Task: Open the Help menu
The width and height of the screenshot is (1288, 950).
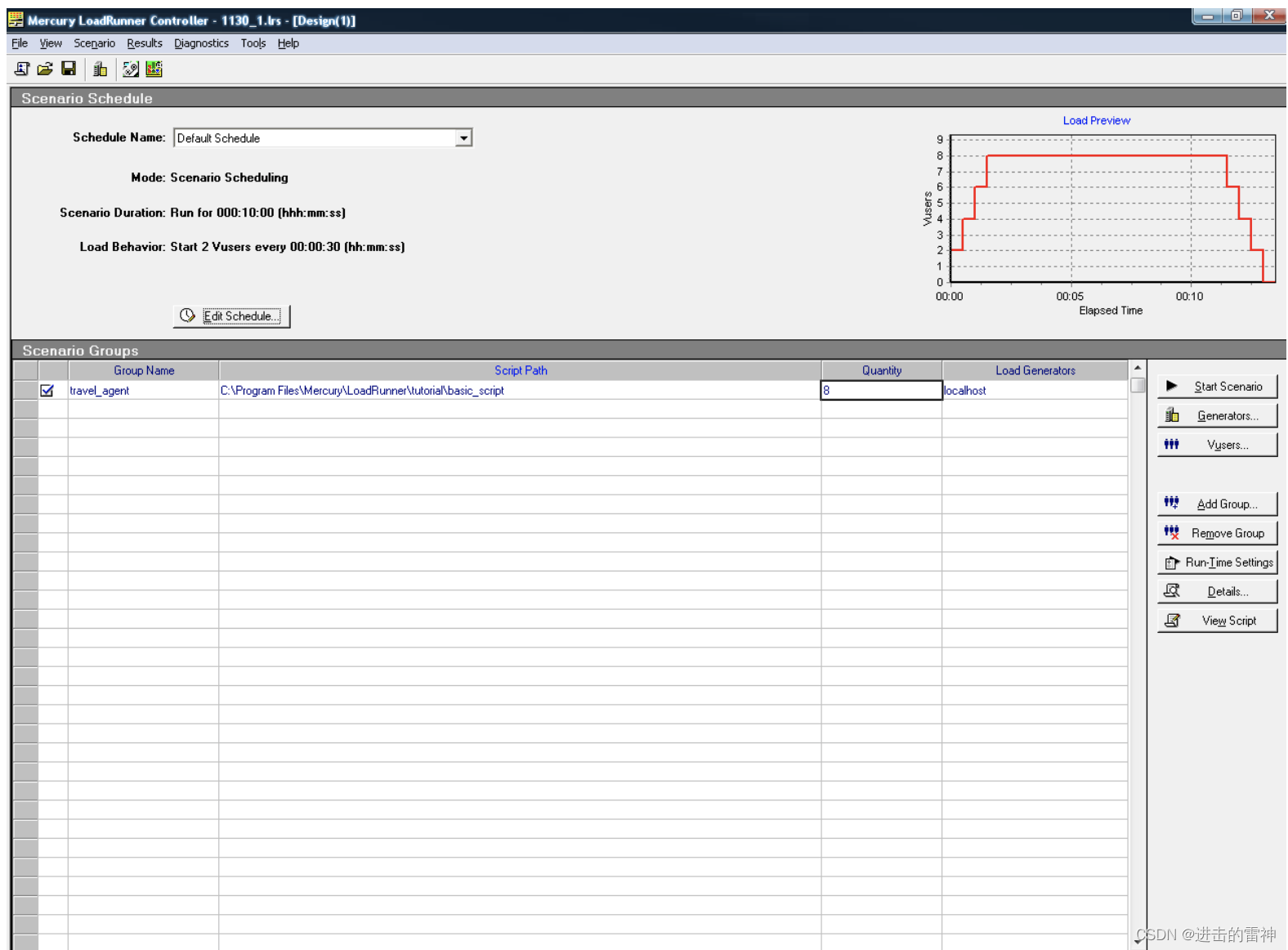Action: pos(288,43)
